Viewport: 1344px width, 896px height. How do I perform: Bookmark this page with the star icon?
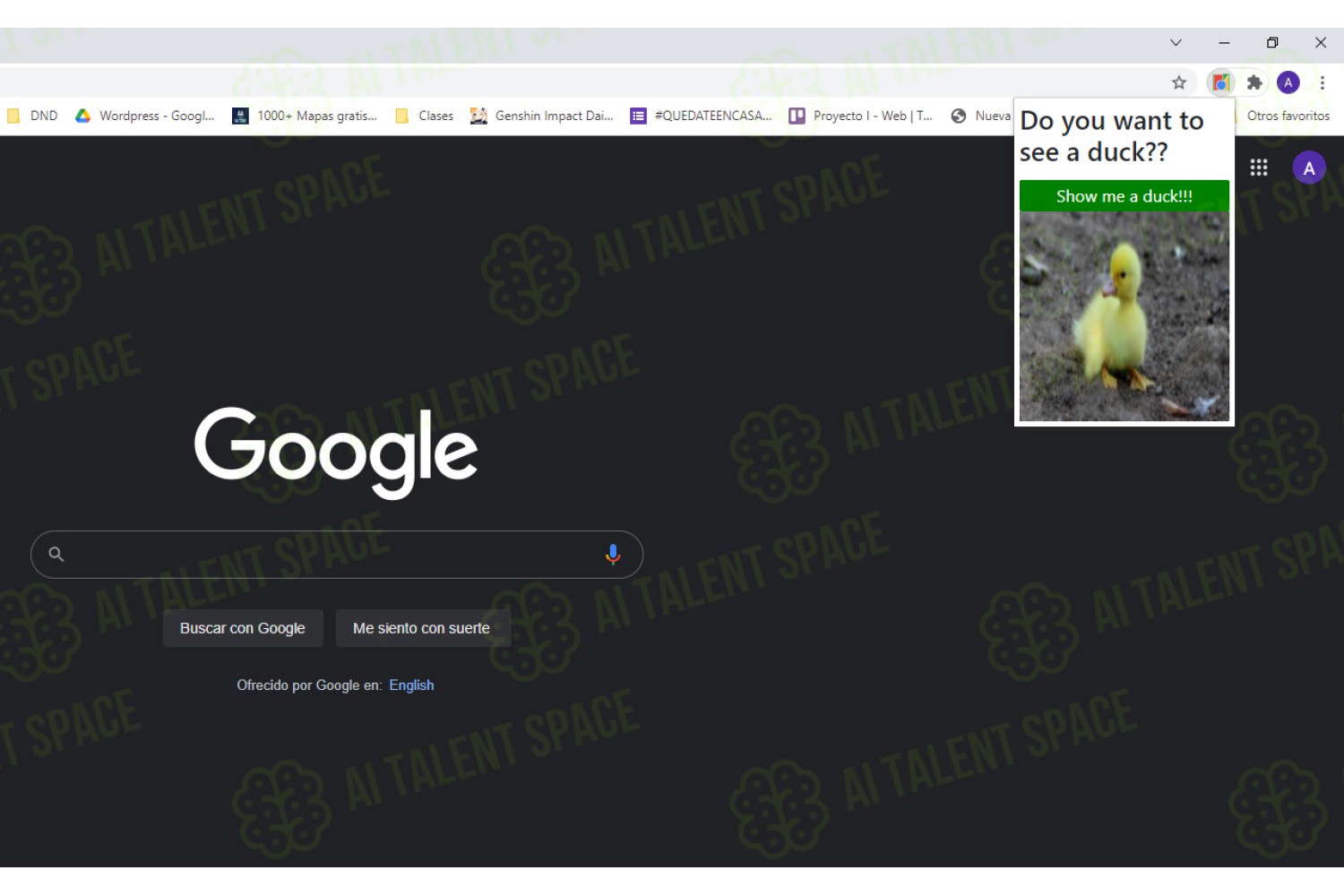click(x=1179, y=82)
